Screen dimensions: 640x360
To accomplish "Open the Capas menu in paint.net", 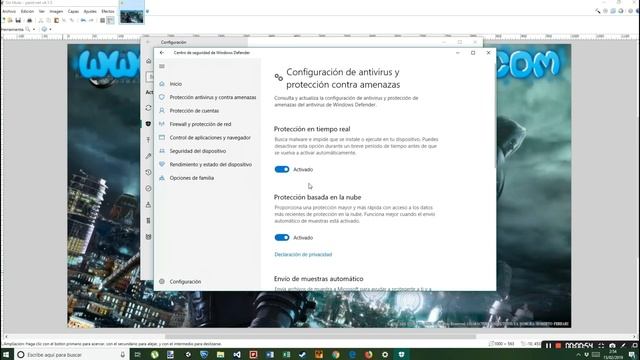I will (x=73, y=11).
